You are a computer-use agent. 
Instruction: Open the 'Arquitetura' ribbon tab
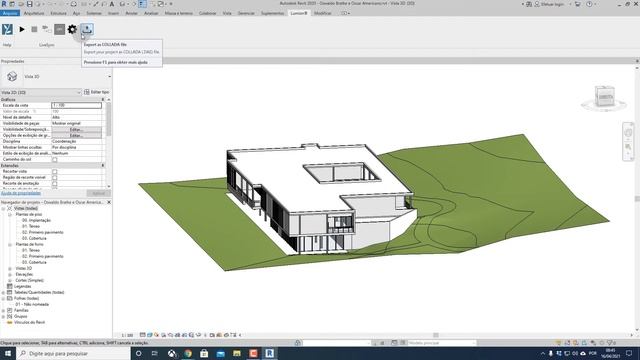(x=34, y=13)
